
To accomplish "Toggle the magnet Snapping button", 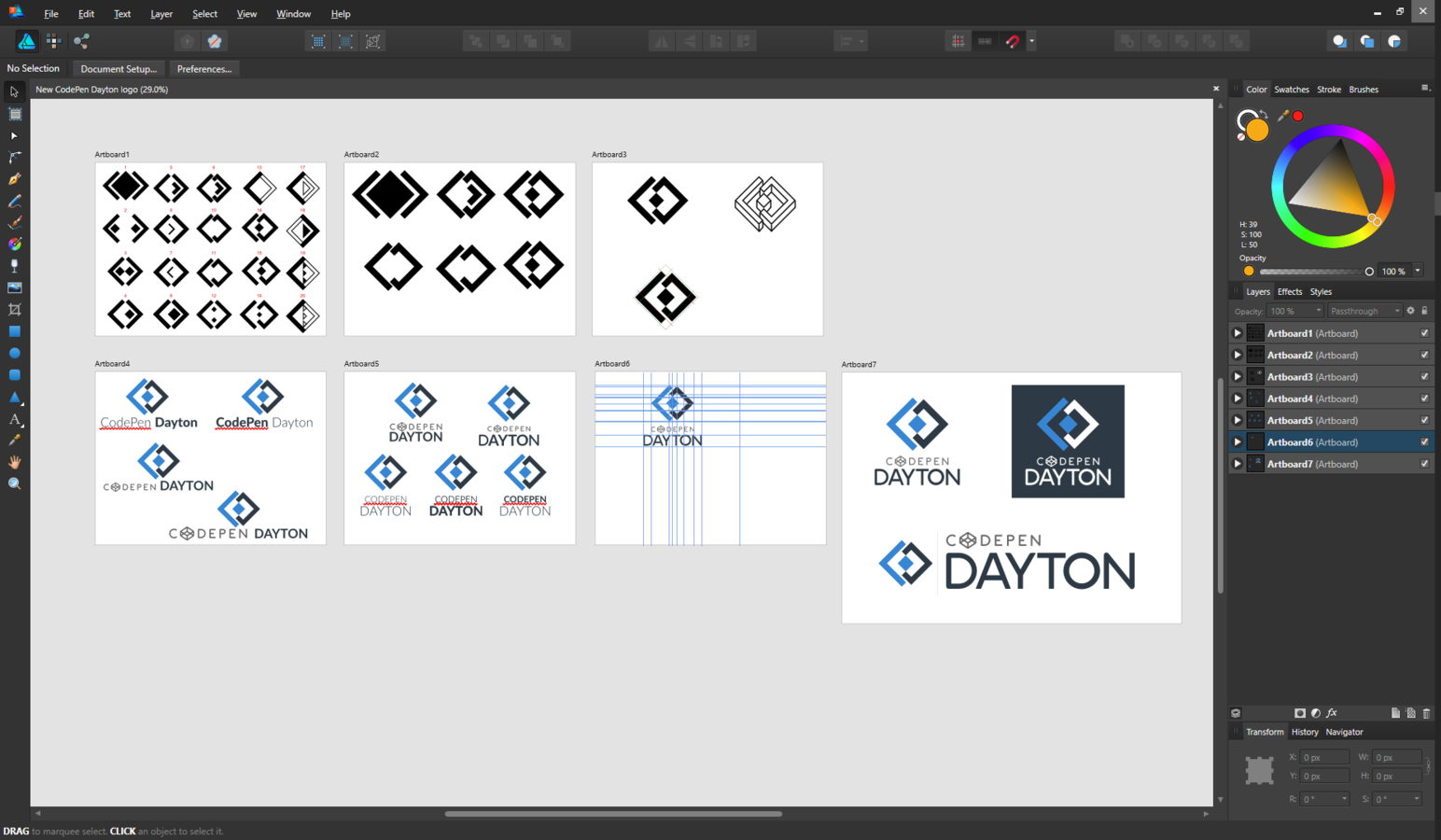I will pos(1013,41).
